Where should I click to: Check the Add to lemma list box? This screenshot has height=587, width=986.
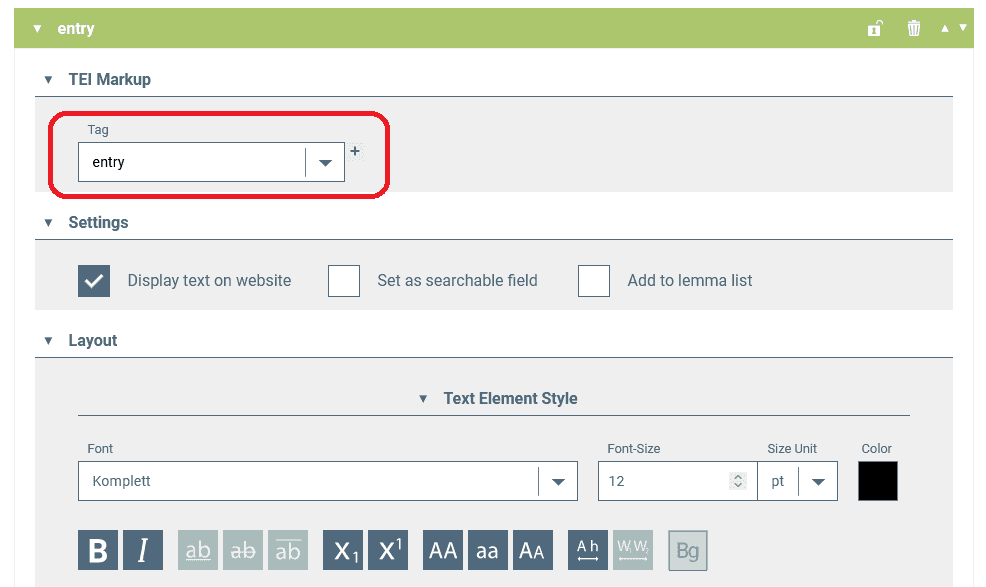pos(594,281)
